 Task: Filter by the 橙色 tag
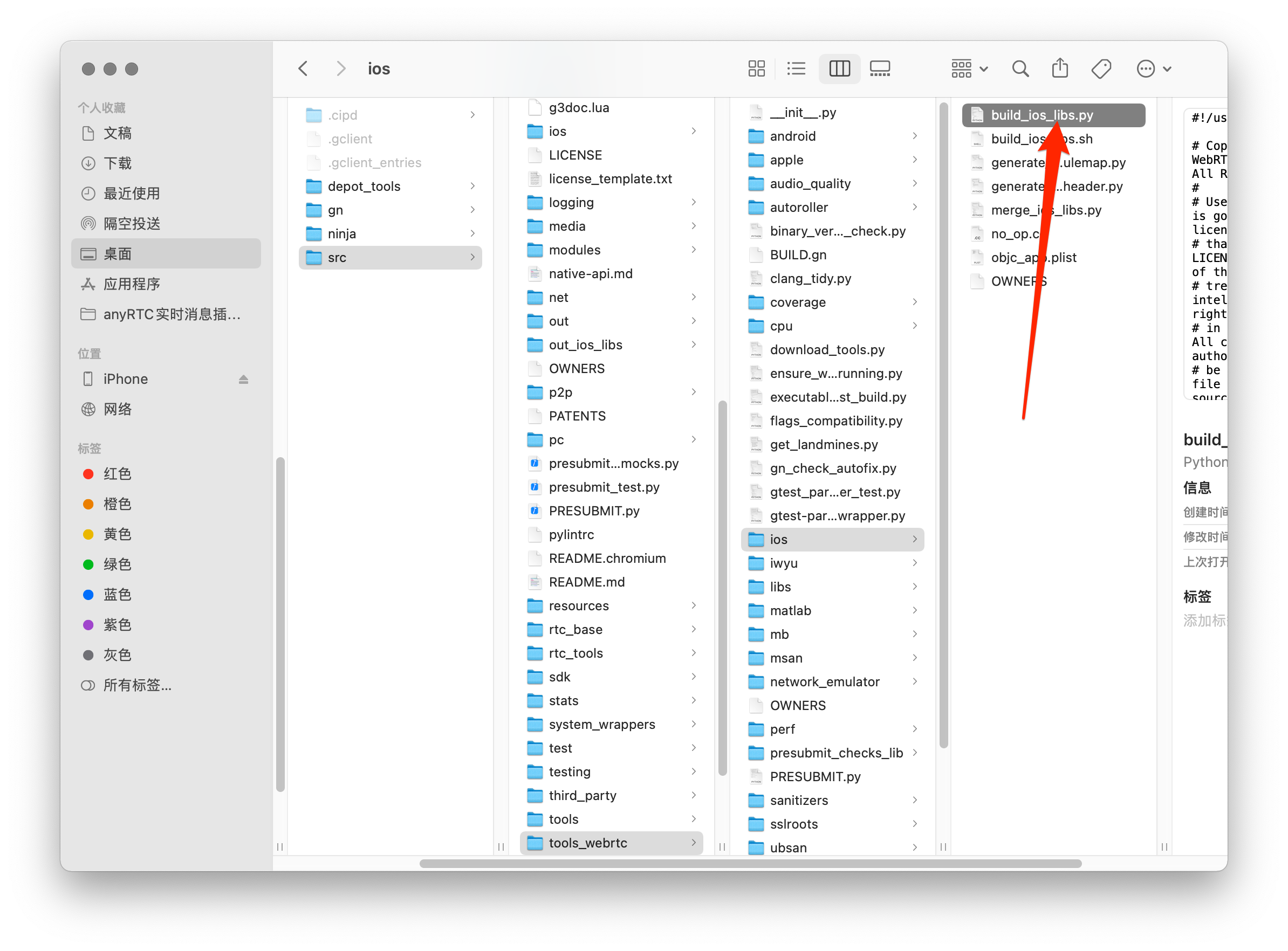[x=166, y=504]
